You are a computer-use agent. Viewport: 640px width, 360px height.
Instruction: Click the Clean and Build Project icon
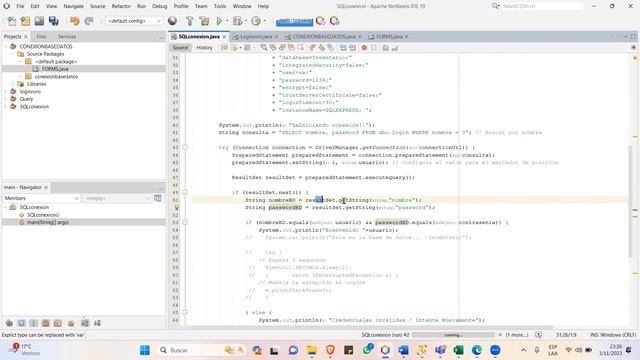[204, 21]
